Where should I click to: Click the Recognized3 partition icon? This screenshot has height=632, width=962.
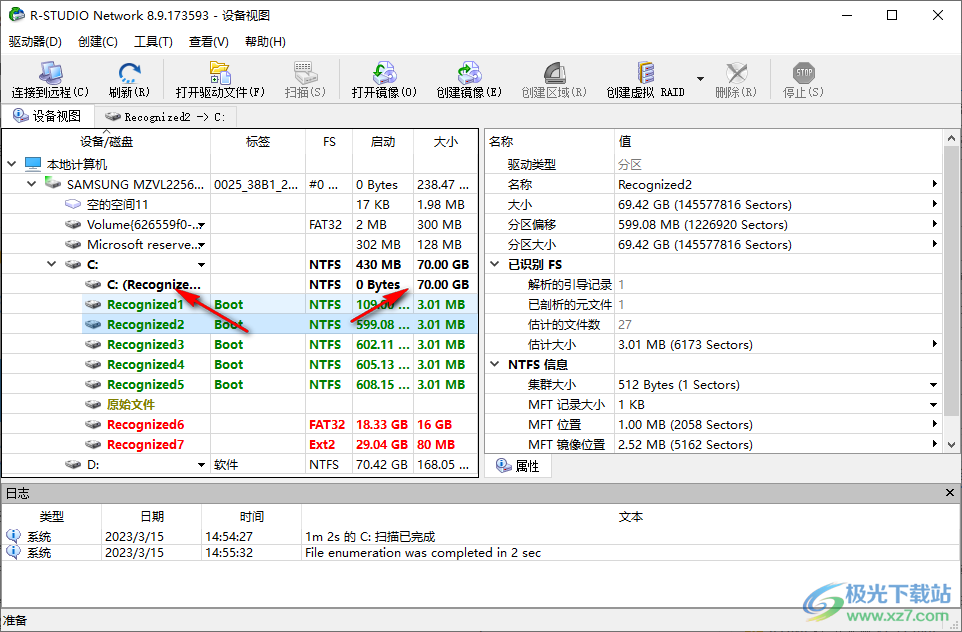pyautogui.click(x=93, y=344)
